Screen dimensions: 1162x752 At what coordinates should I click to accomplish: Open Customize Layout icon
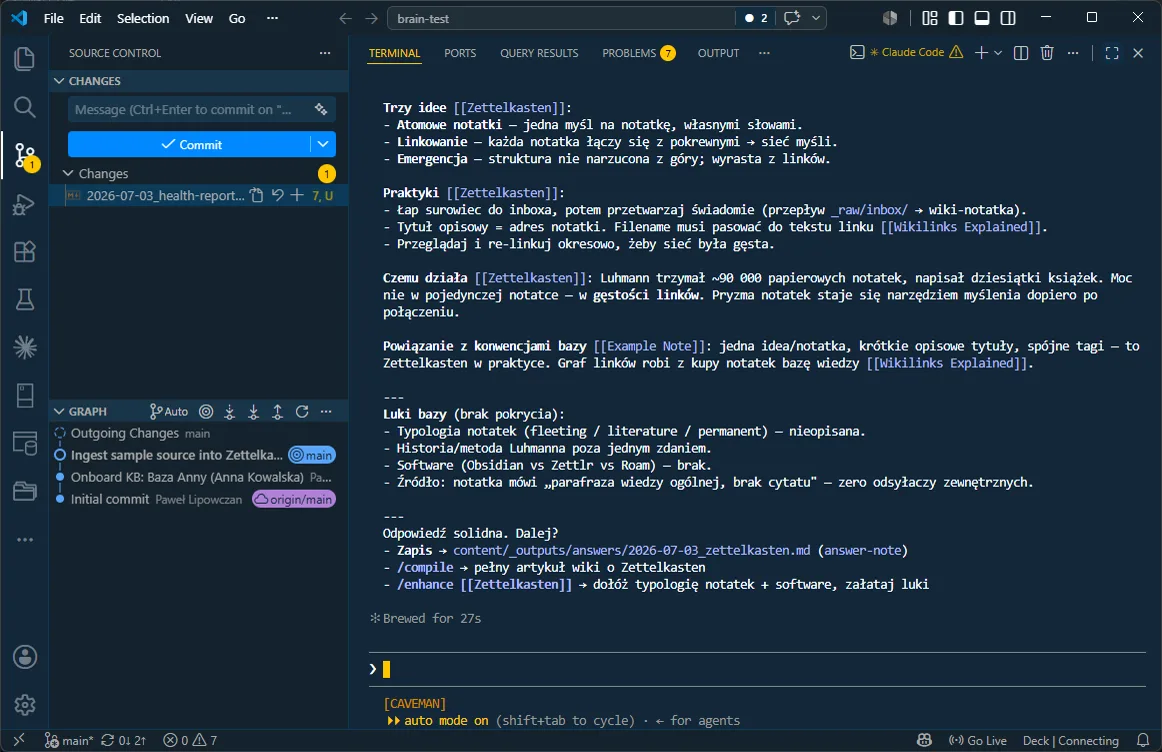coord(929,18)
